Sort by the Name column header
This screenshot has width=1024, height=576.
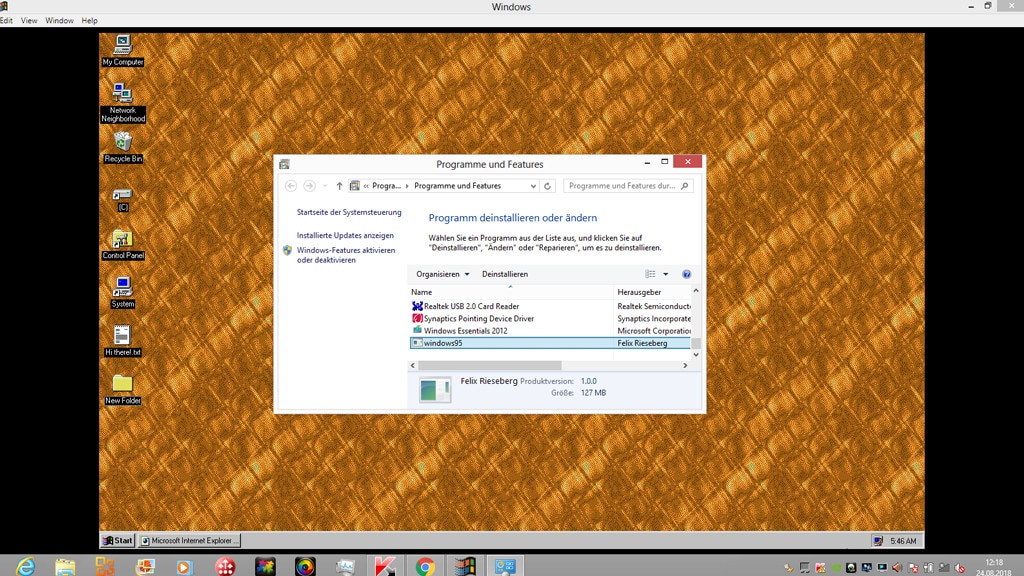[x=511, y=292]
